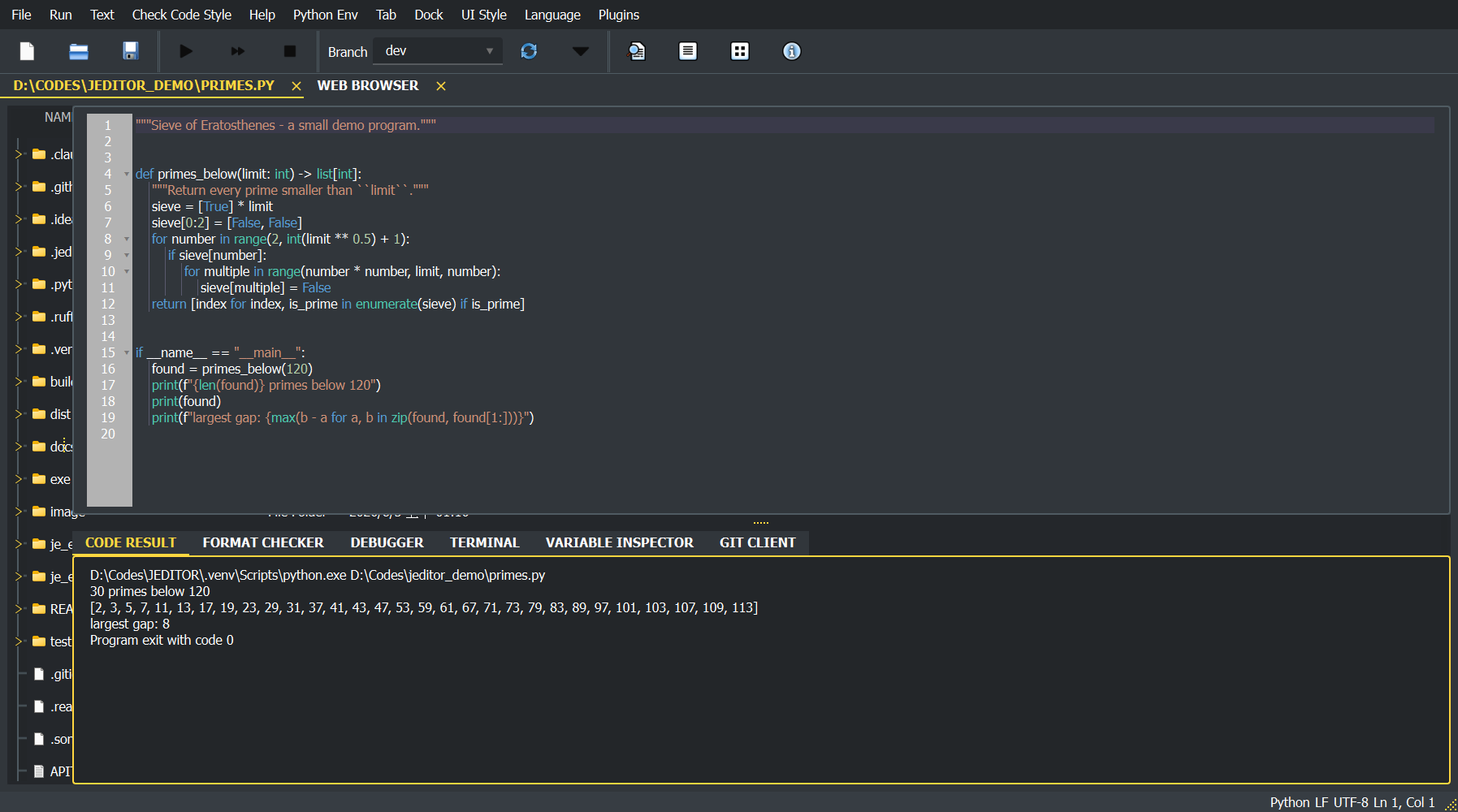This screenshot has height=812, width=1458.
Task: Collapse the def primes_below fold marker on line 4
Action: tap(127, 174)
